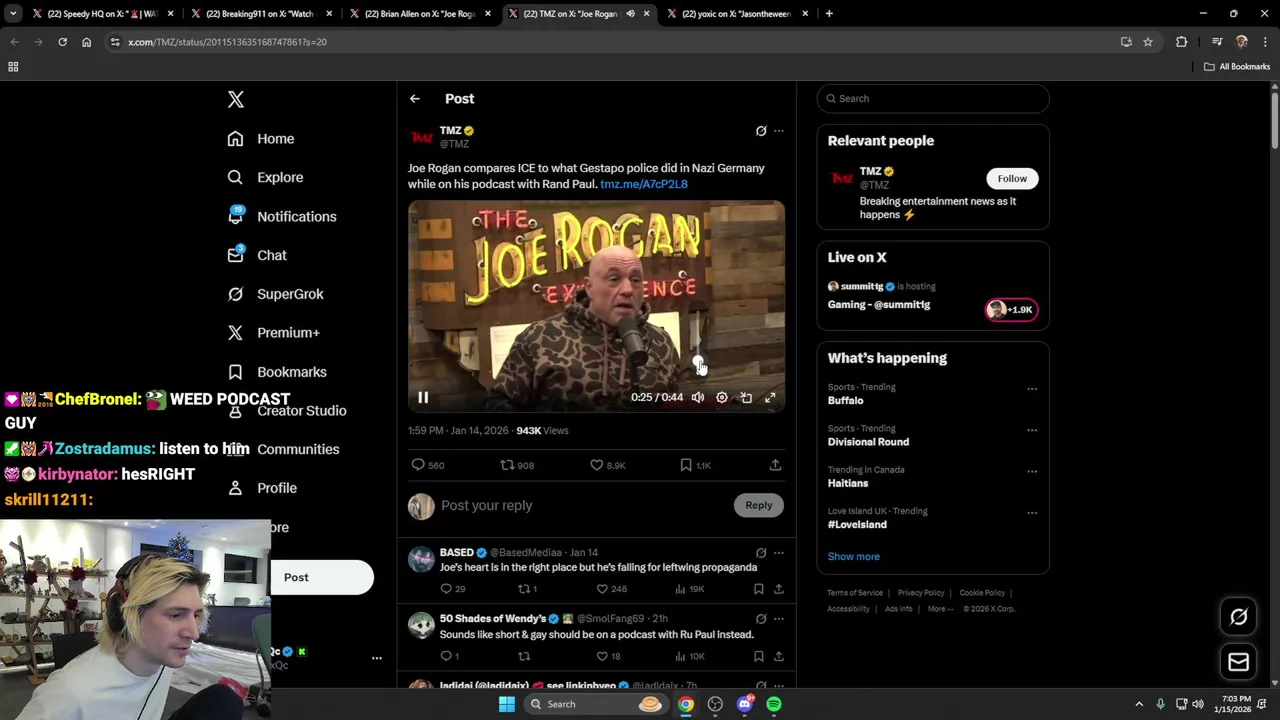Click the X logo in sidebar
The width and height of the screenshot is (1280, 720).
tap(236, 99)
